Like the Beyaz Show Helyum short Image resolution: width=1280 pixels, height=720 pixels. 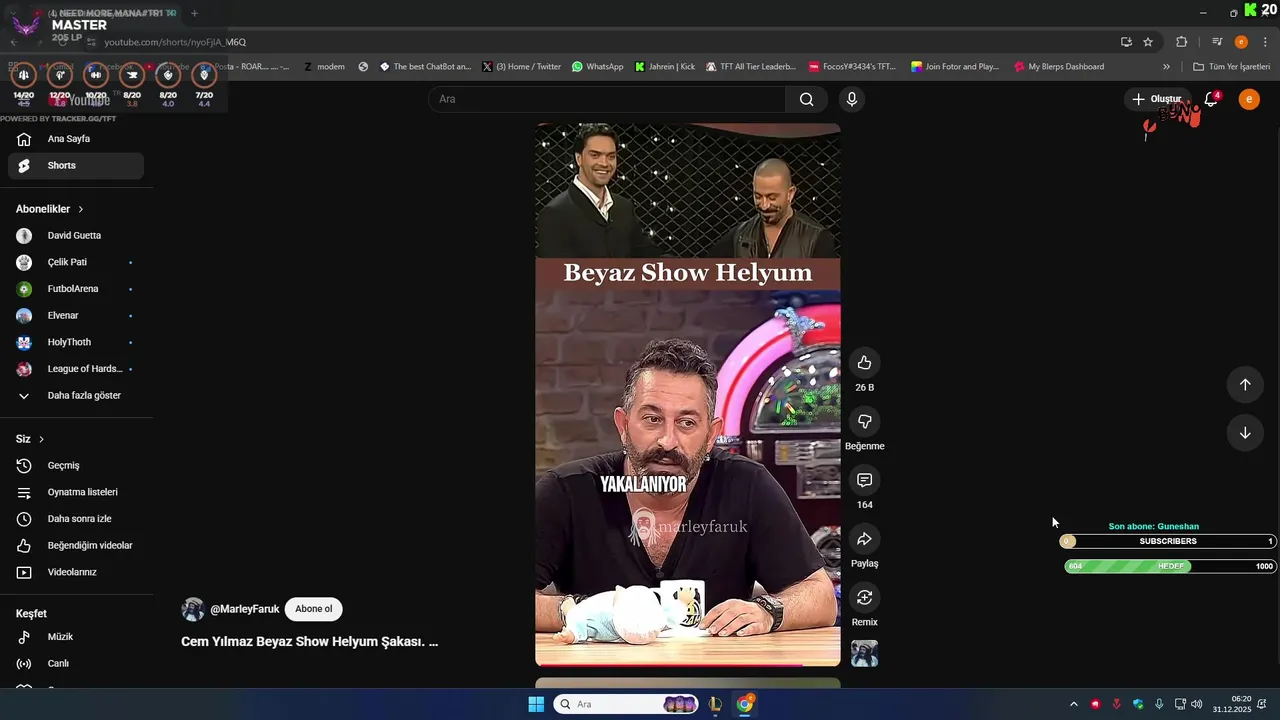(864, 363)
